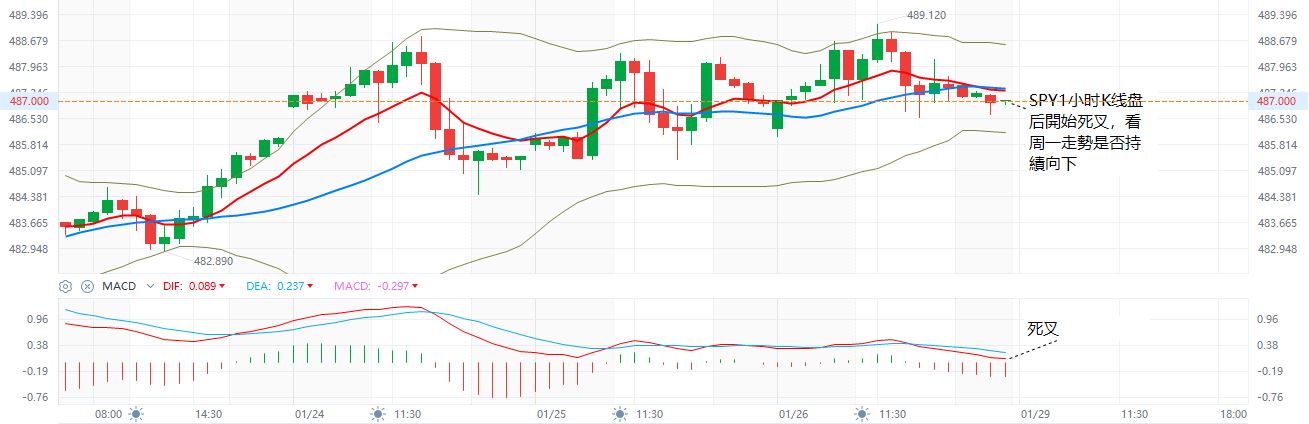Remove the MACD indicator with X icon
The image size is (1309, 424).
[87, 286]
